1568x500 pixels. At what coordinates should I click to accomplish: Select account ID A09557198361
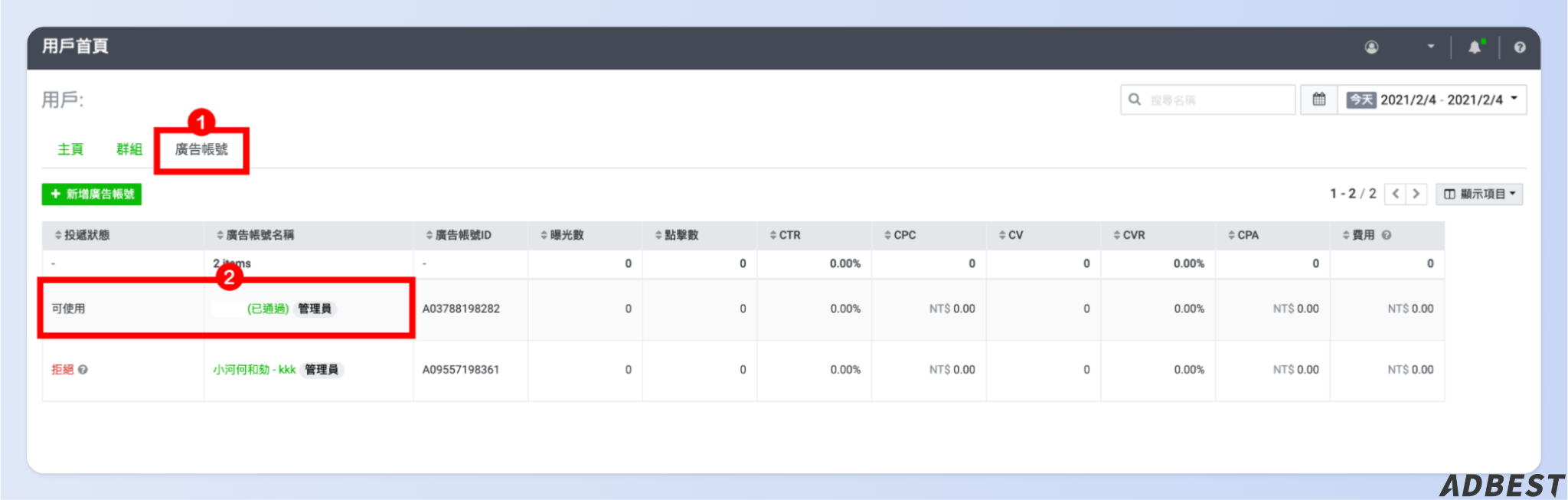461,370
